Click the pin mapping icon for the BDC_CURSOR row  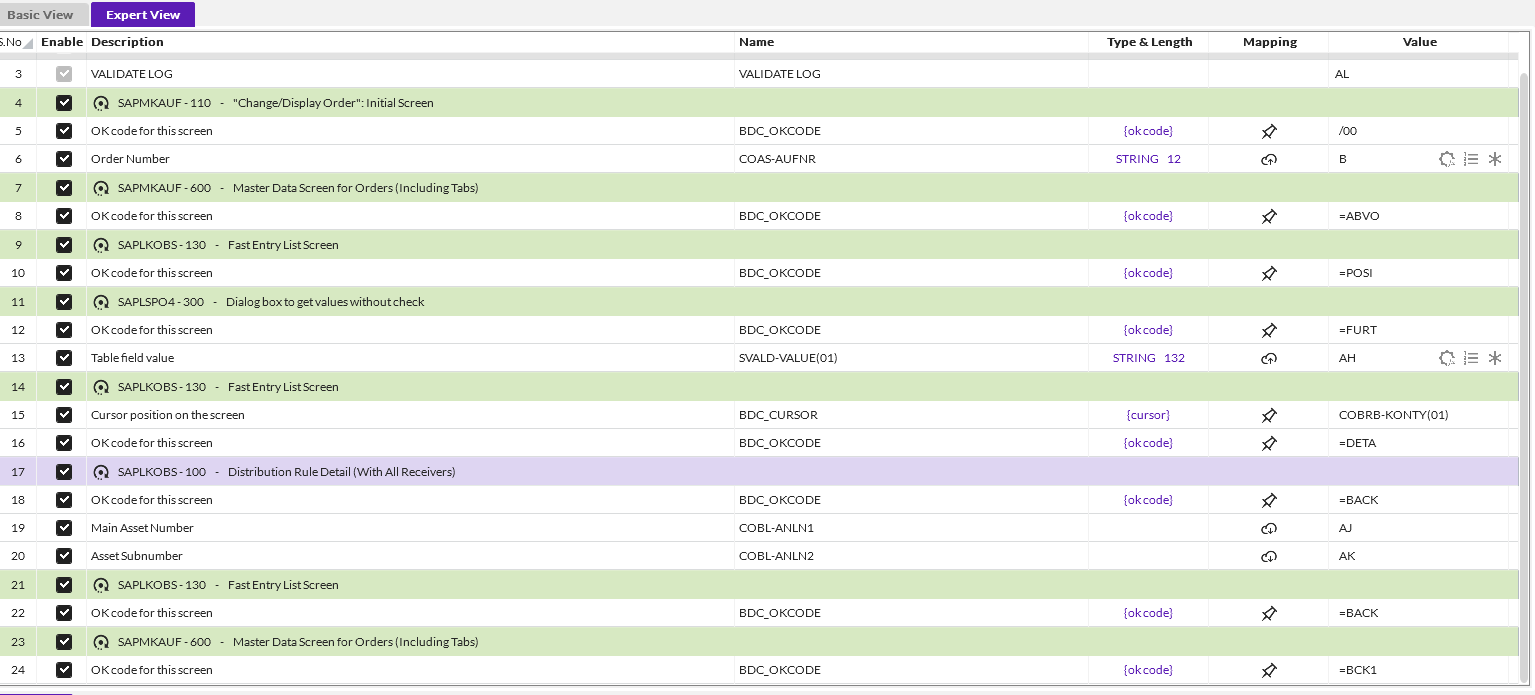(x=1269, y=415)
